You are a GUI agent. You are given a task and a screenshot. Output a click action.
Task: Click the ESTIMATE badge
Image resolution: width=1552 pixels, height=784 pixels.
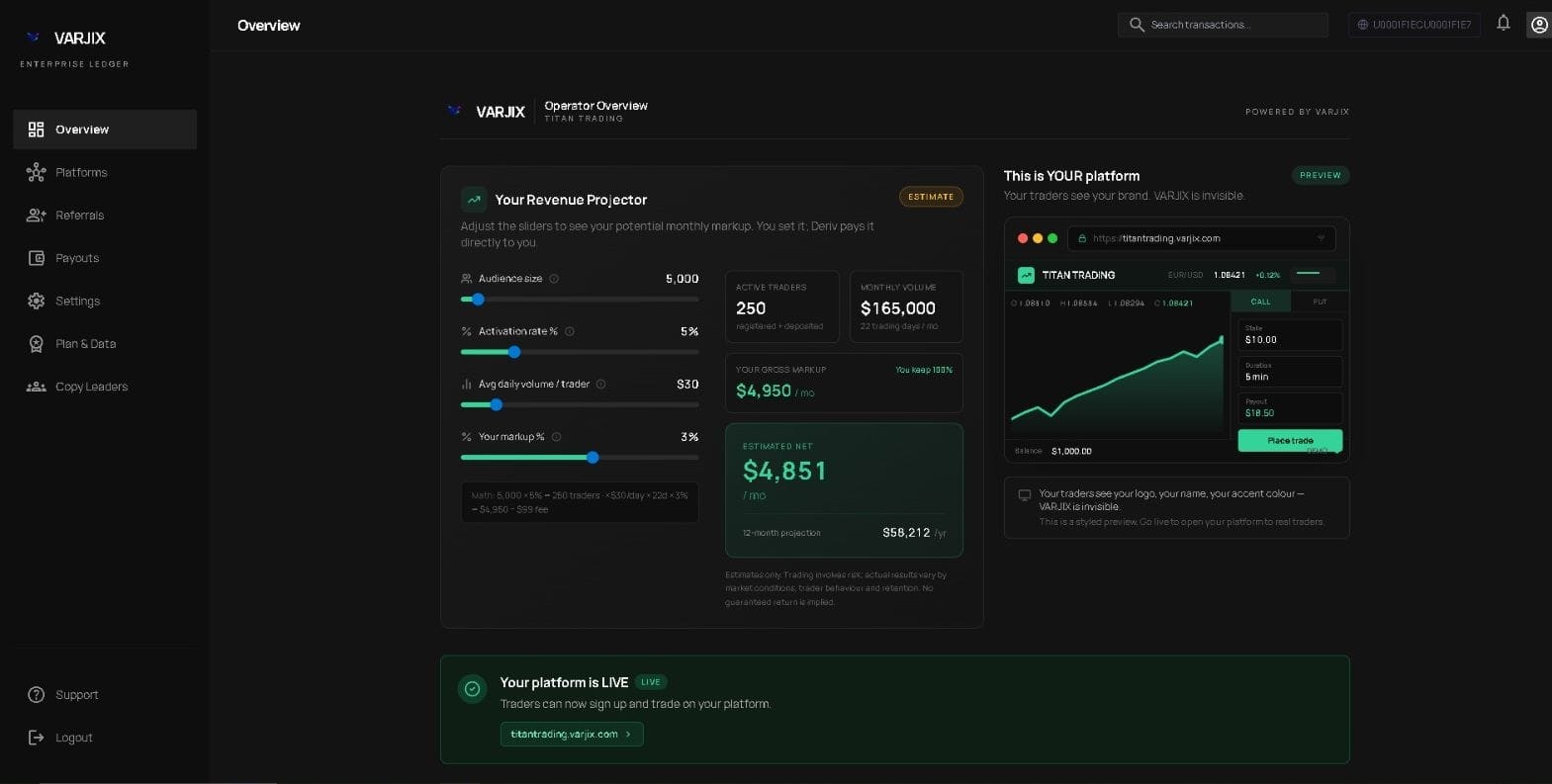[931, 197]
